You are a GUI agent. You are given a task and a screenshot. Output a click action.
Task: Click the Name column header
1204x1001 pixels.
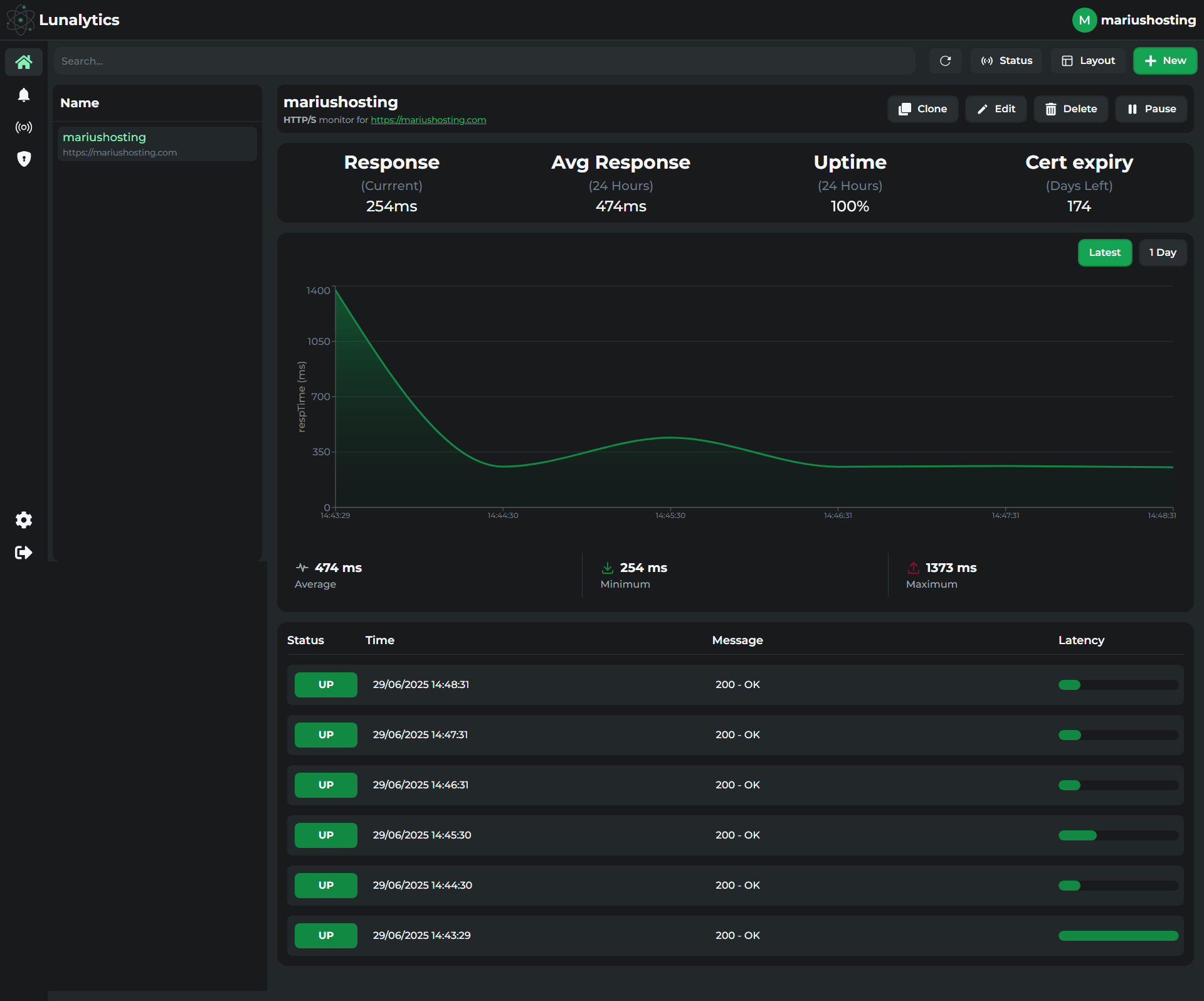point(80,103)
